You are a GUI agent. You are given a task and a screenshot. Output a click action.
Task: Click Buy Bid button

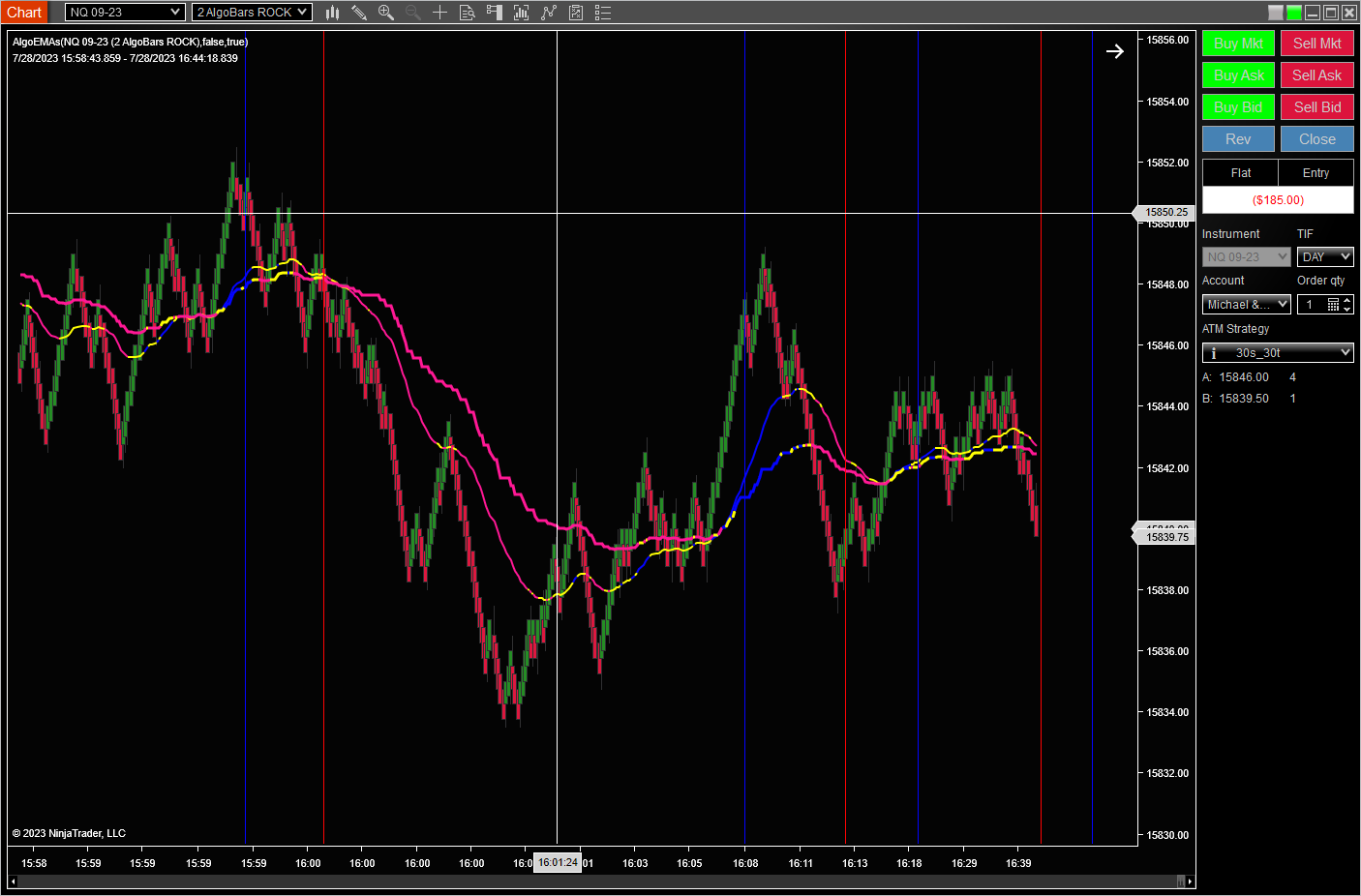1238,107
